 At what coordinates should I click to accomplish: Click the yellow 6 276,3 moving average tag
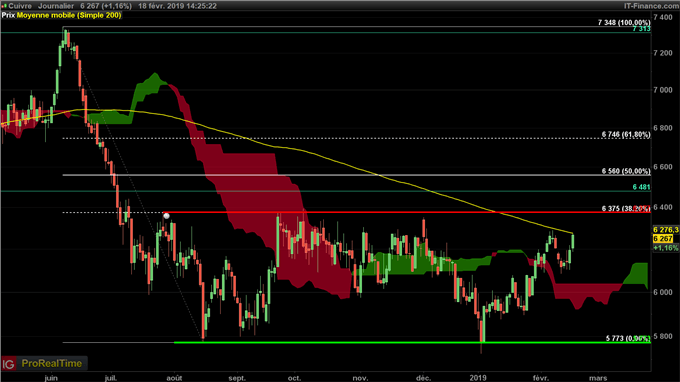click(666, 230)
